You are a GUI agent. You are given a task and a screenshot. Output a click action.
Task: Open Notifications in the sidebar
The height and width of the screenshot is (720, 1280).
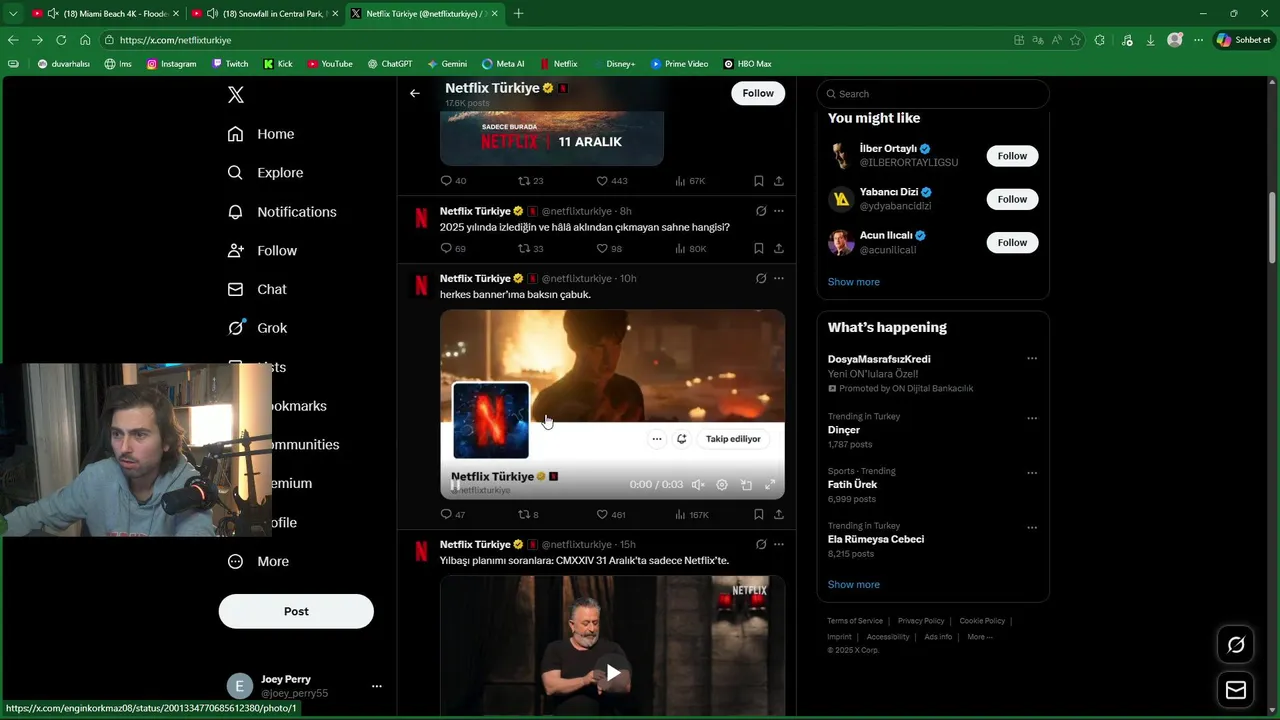282,212
